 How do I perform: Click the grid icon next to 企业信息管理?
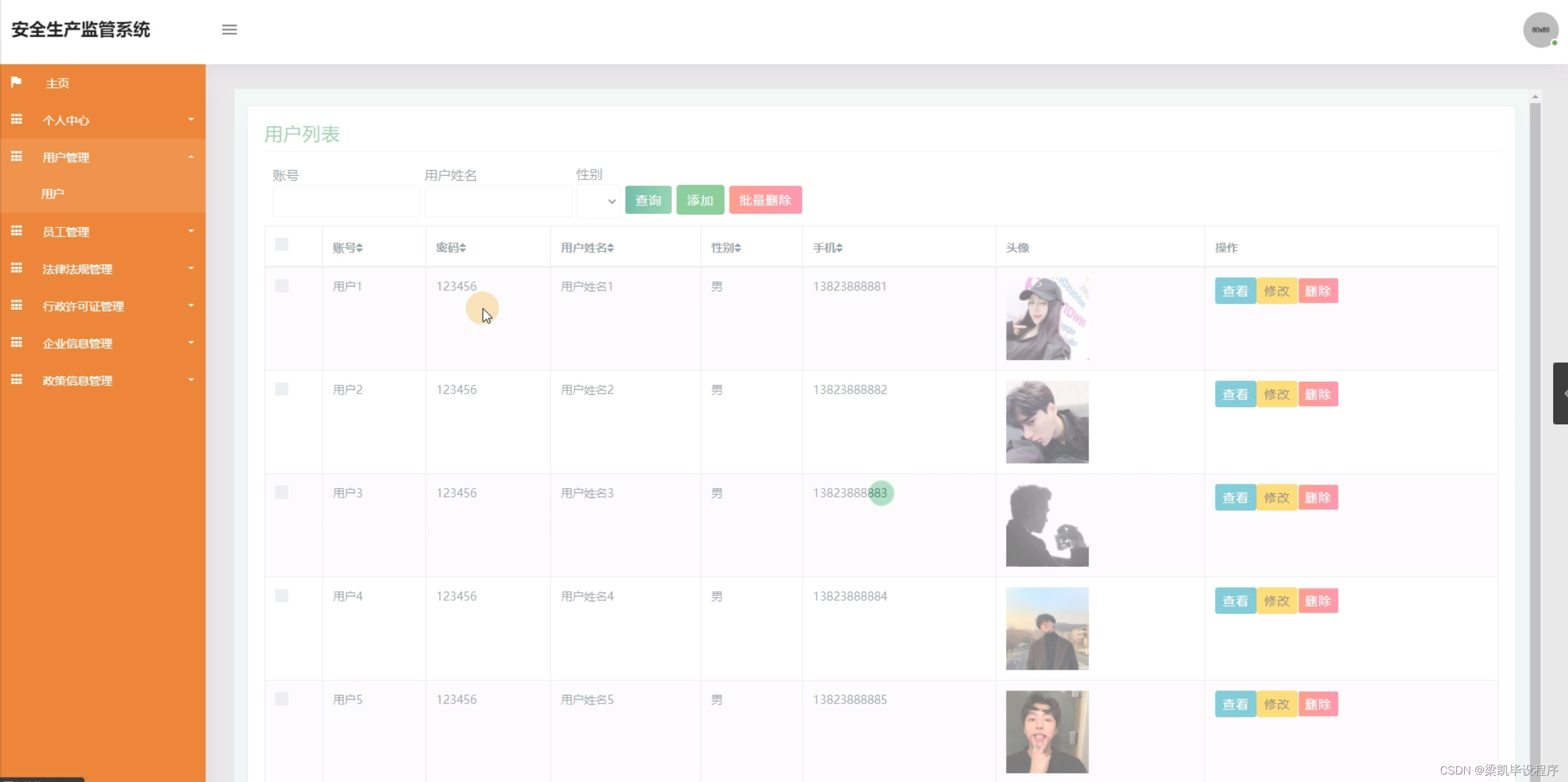pos(17,343)
